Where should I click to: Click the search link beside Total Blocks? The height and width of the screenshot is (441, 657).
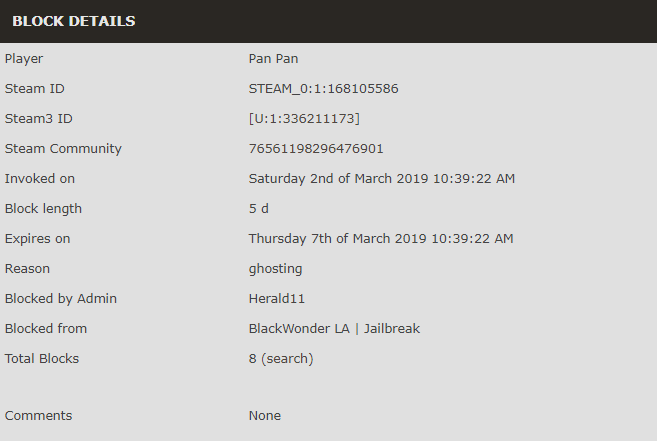coord(287,359)
